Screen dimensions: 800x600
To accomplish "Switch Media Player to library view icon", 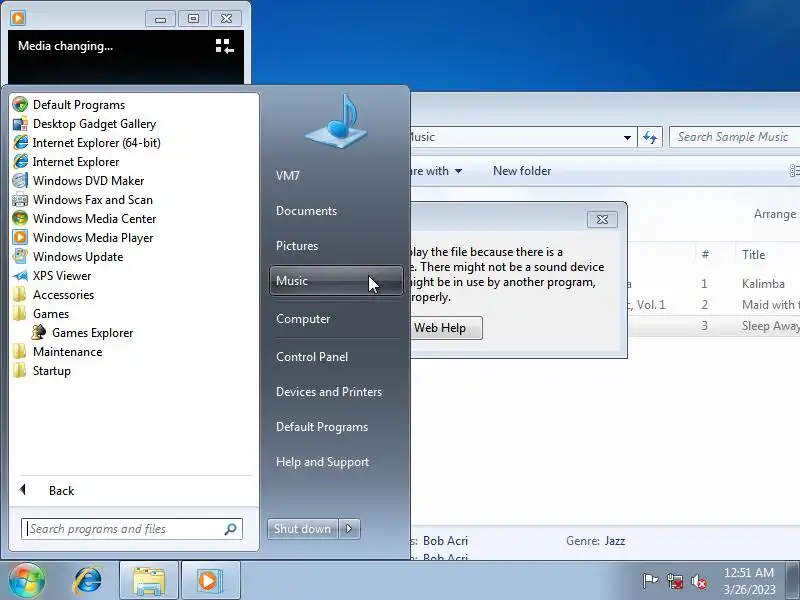I will (x=224, y=46).
